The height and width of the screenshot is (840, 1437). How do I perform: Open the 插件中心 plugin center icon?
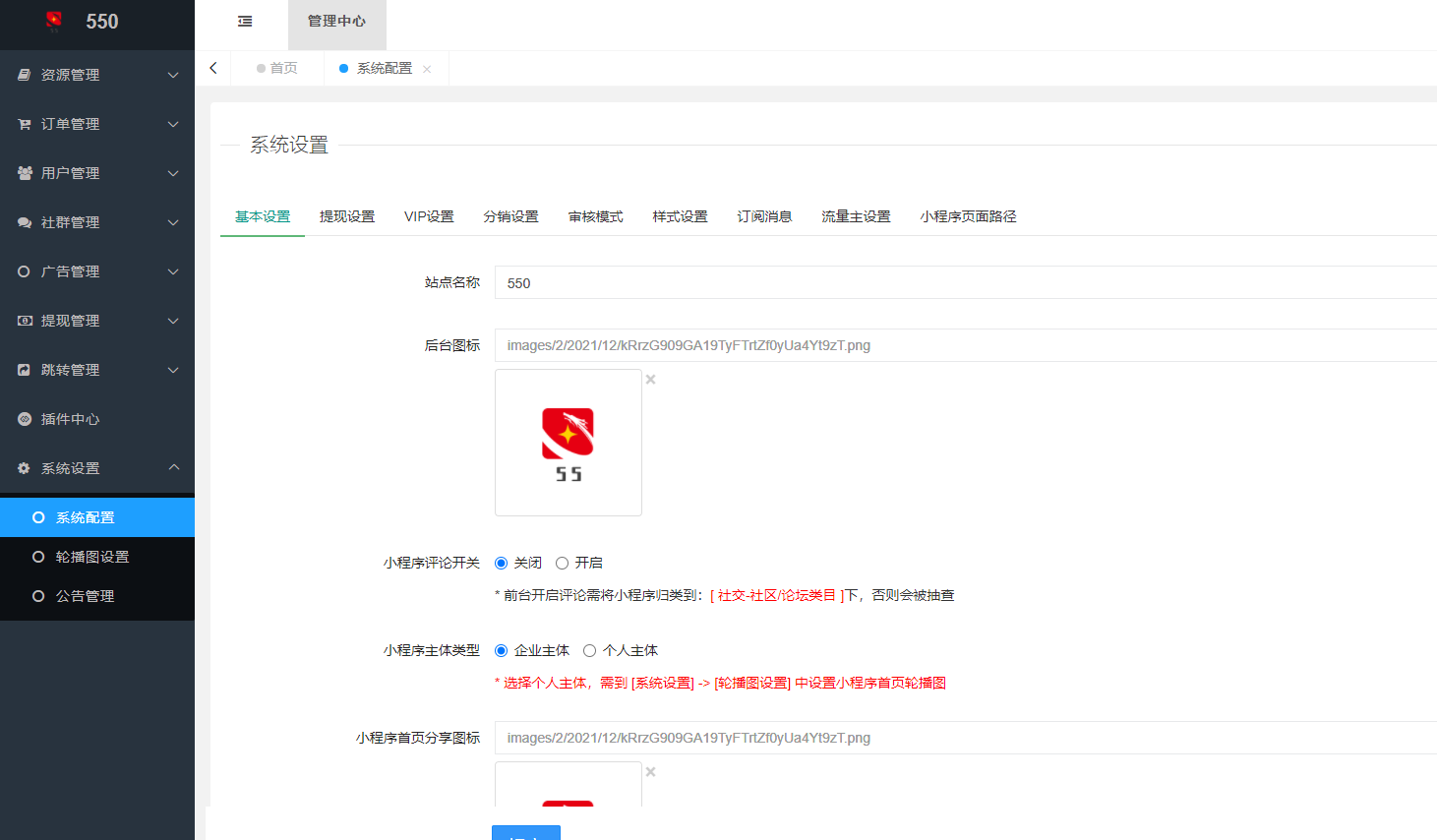(x=24, y=418)
